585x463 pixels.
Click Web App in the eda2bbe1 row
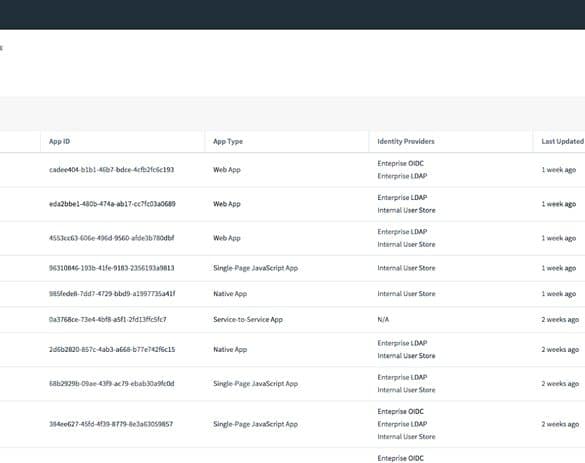click(x=227, y=204)
